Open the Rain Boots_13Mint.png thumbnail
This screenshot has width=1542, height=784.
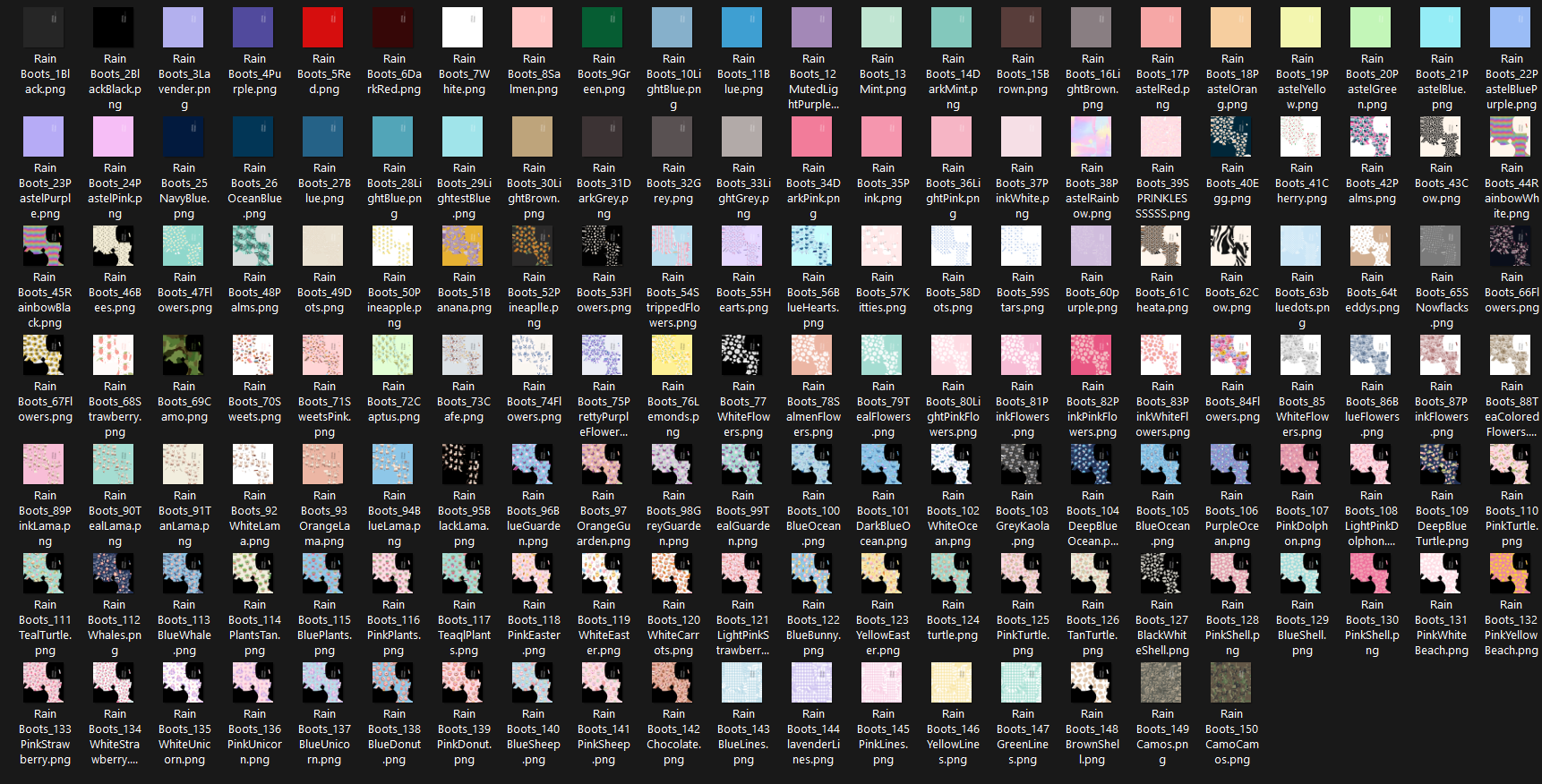pos(882,28)
